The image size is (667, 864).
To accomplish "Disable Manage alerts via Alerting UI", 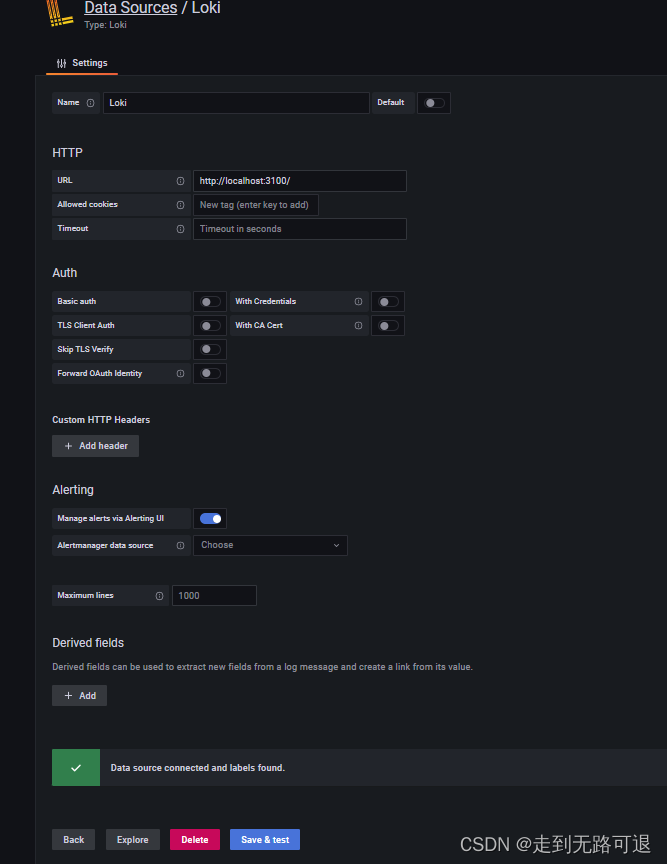I will [210, 519].
